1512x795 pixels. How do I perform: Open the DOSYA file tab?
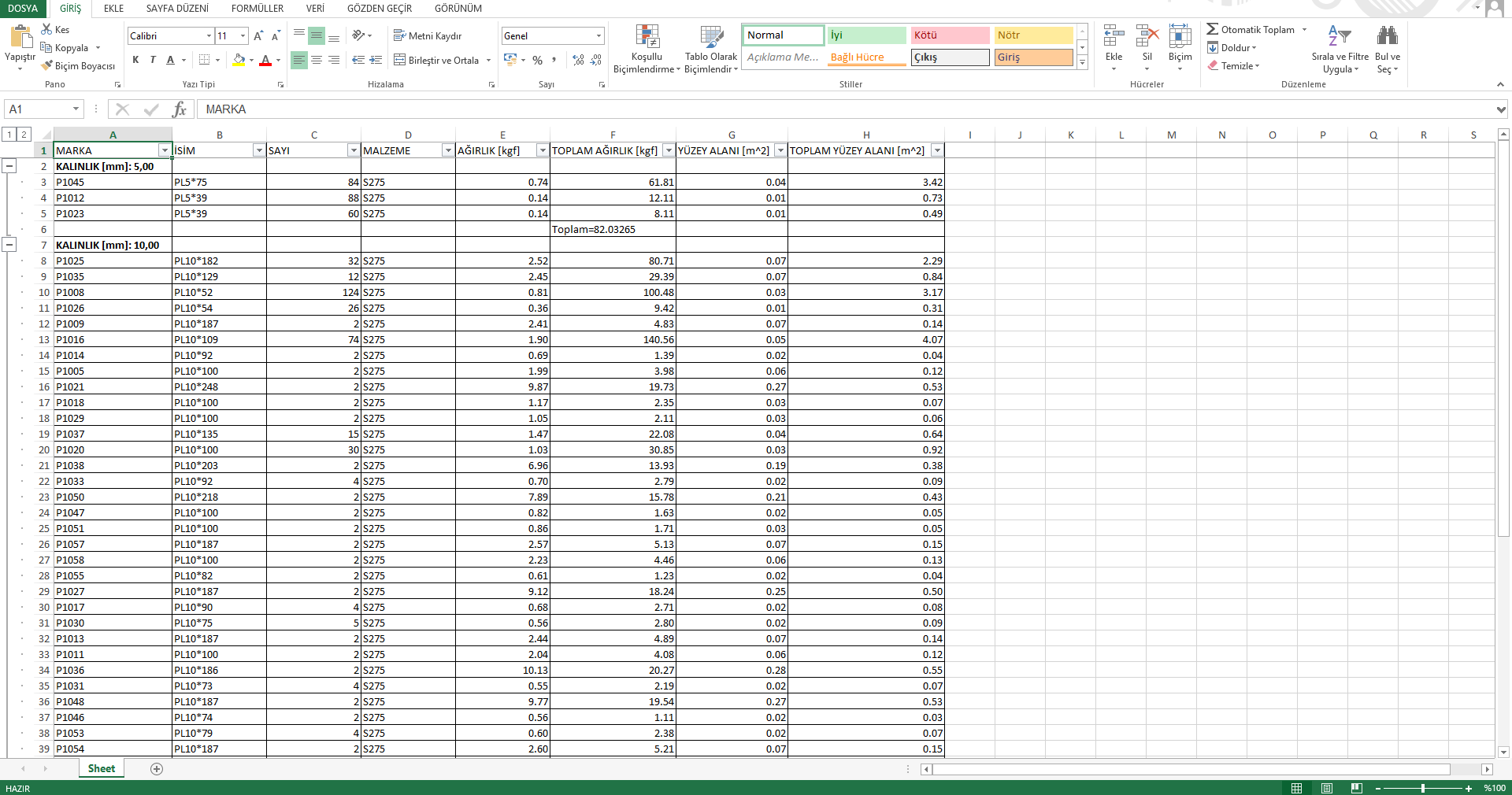click(x=23, y=9)
